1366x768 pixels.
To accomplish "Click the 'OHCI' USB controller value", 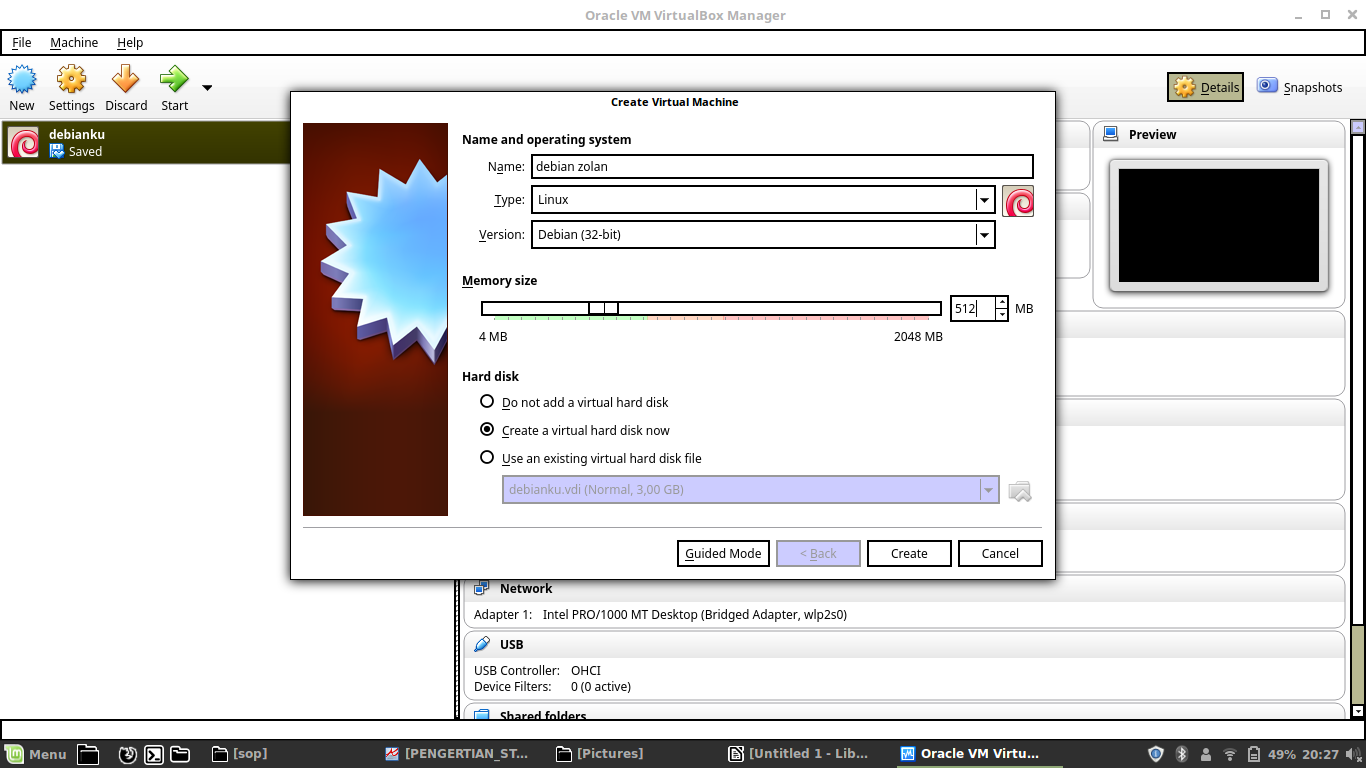I will (586, 670).
